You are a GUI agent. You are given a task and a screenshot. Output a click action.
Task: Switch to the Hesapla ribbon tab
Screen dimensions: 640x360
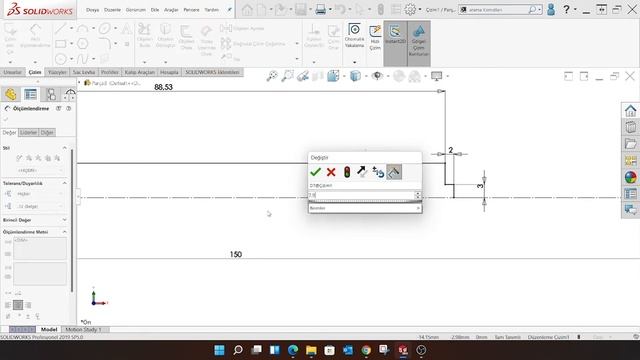click(x=169, y=72)
